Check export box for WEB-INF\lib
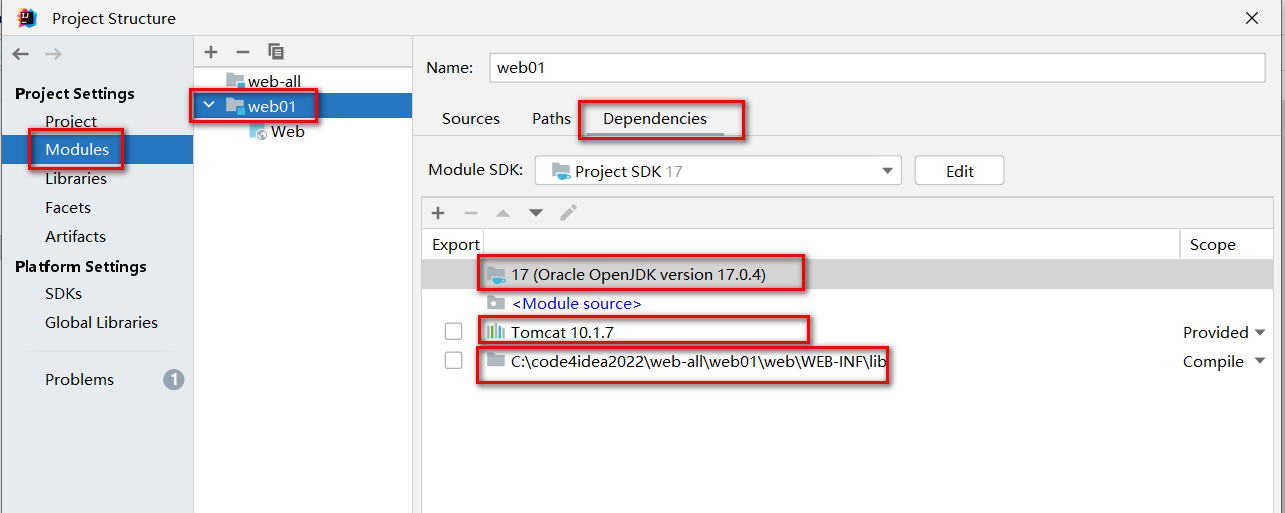The image size is (1285, 513). coord(454,361)
